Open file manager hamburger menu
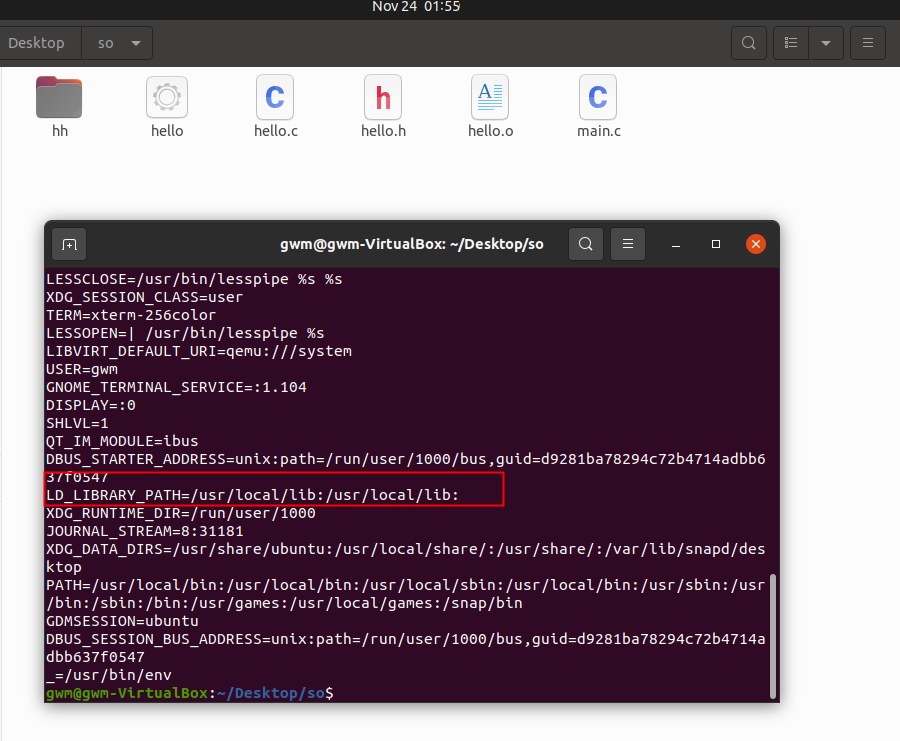 click(x=868, y=43)
